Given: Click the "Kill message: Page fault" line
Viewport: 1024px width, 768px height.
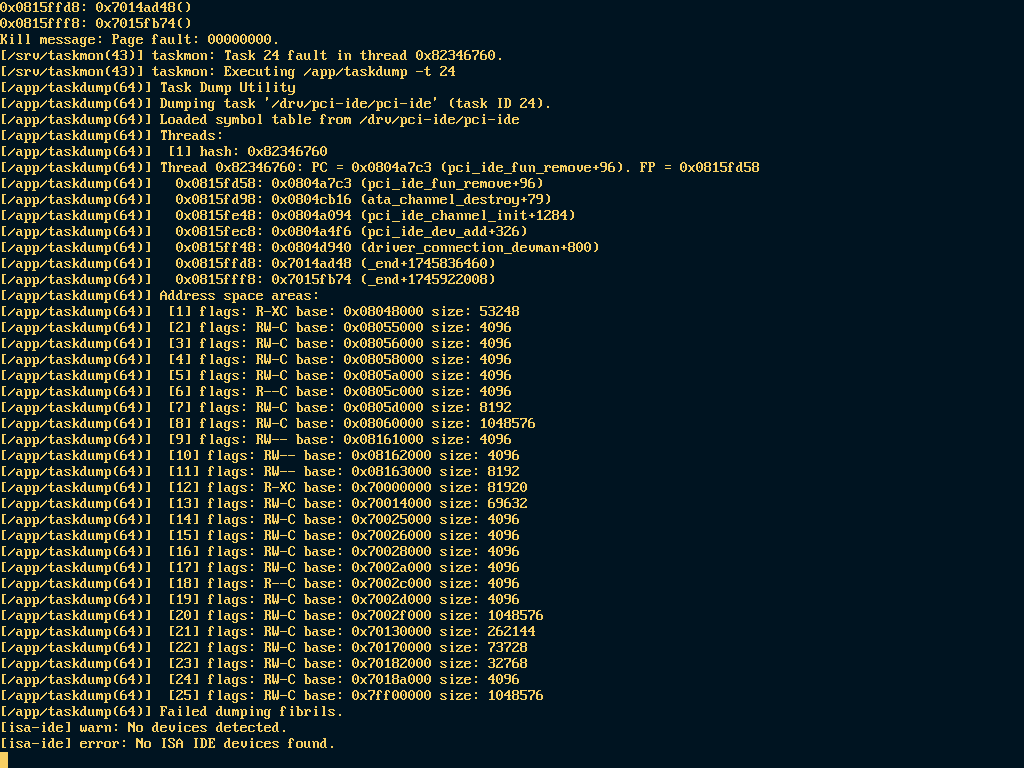Looking at the screenshot, I should click(140, 39).
